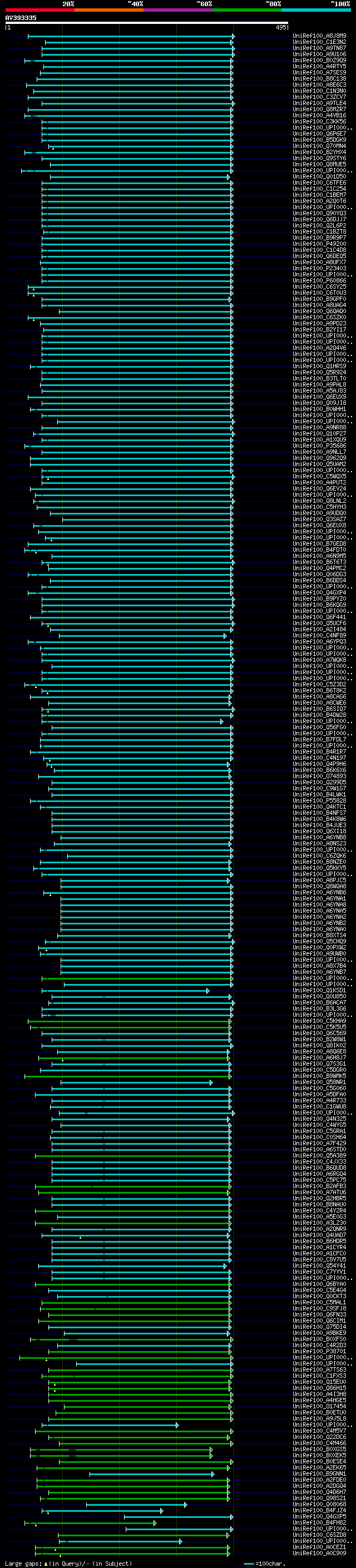Select hit label UniRef100_A4VB16
Image resolution: width=356 pixels, height=1568 pixels.
tap(319, 115)
